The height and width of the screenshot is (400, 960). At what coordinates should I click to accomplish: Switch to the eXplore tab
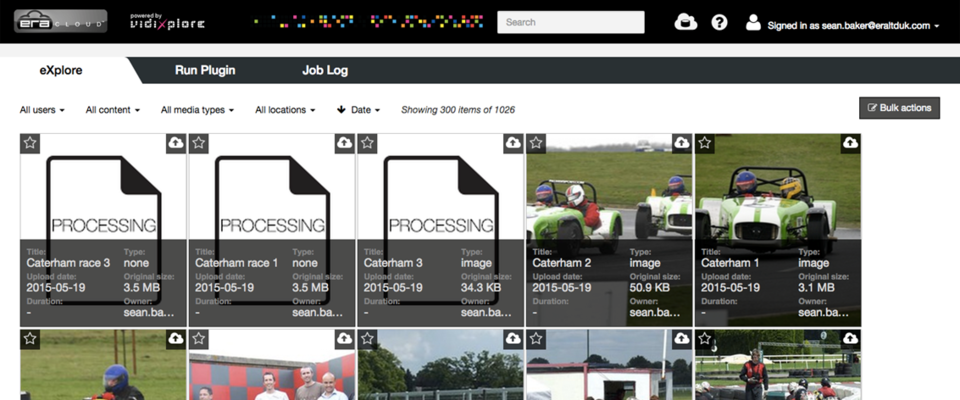[x=61, y=70]
